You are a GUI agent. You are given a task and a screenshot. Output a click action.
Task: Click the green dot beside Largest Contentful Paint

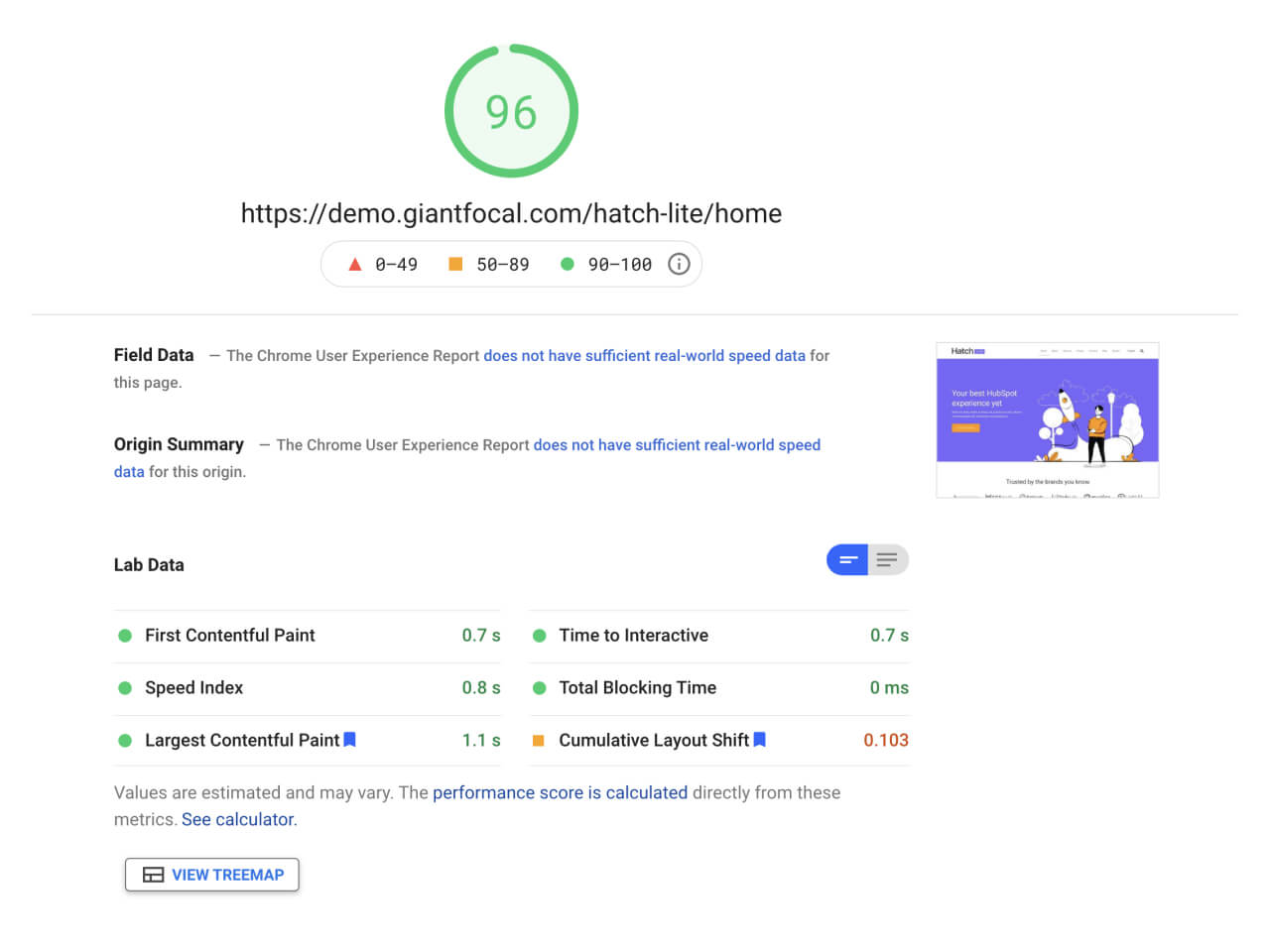click(x=125, y=741)
